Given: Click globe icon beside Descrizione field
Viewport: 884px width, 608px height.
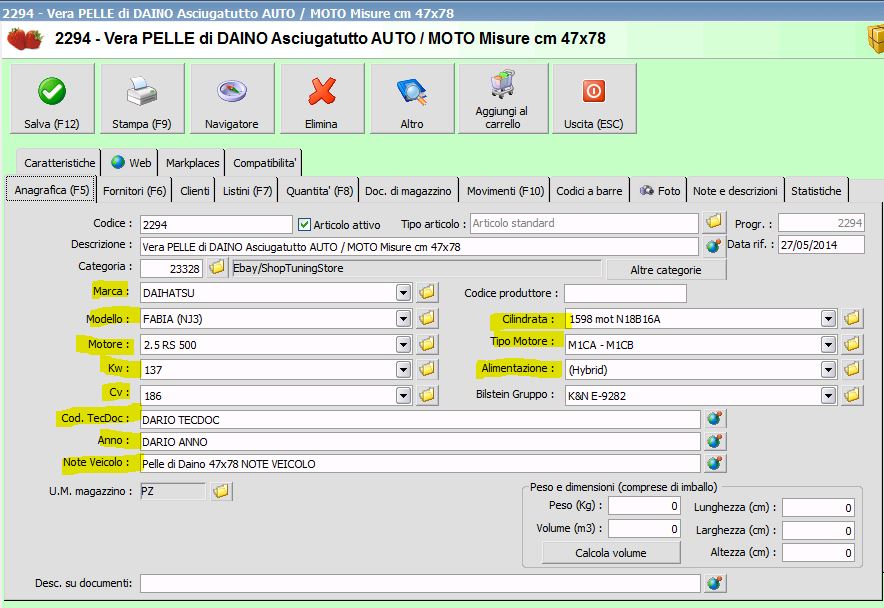Looking at the screenshot, I should [x=714, y=246].
